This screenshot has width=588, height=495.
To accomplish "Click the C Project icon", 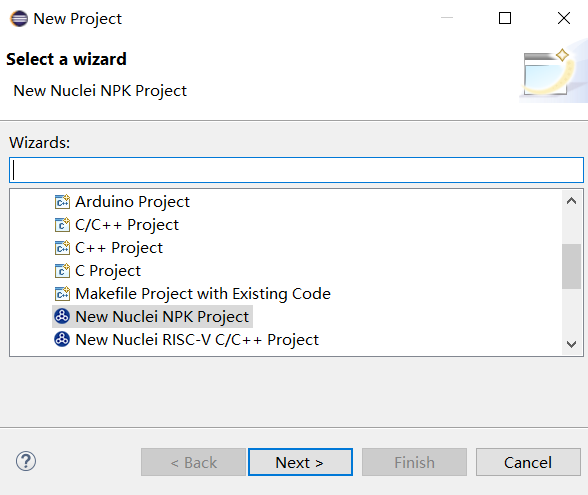I will [62, 271].
